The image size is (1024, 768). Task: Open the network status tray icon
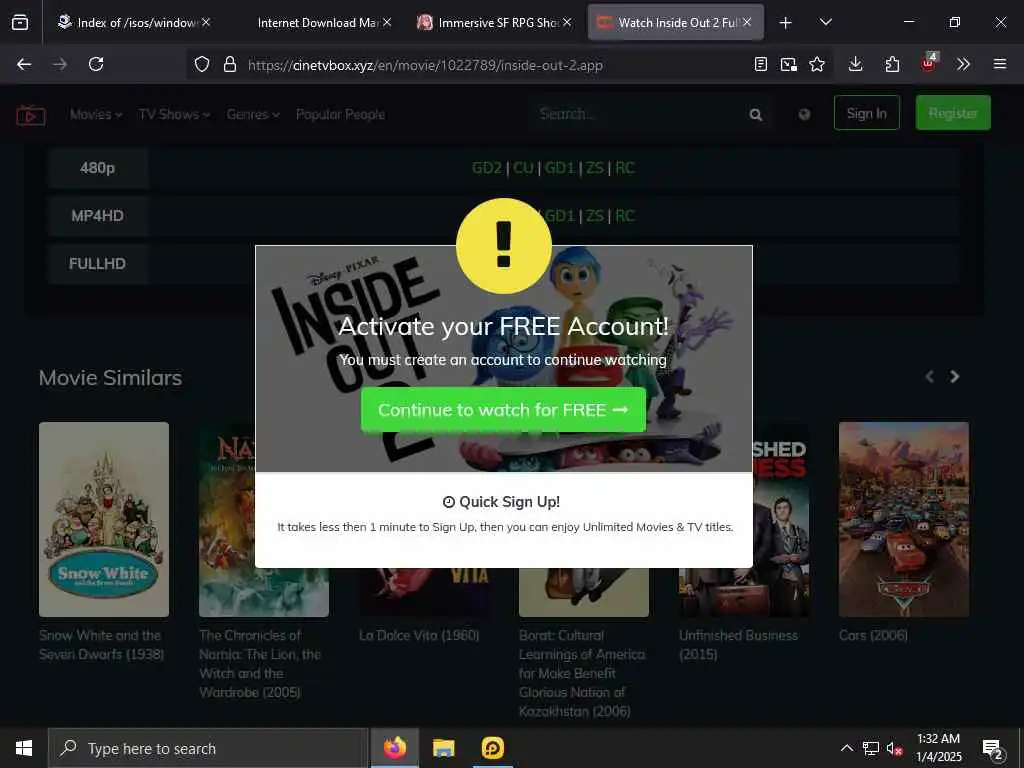[871, 748]
